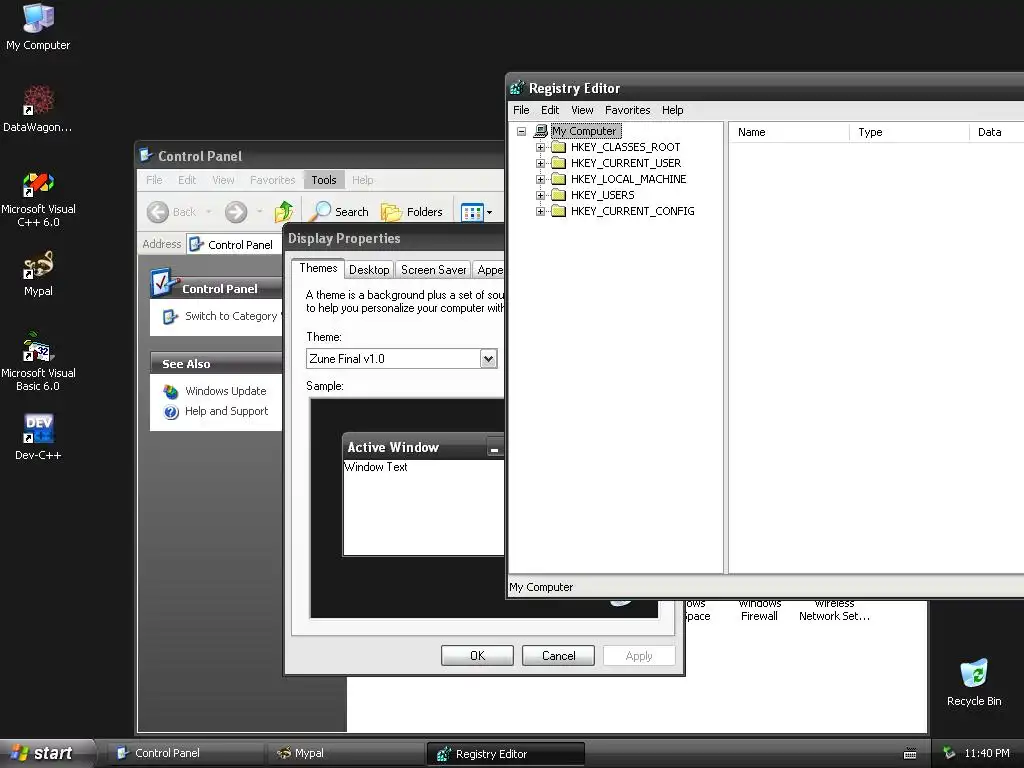Select HKEY_USERS tree item
This screenshot has height=768, width=1024.
tap(602, 195)
